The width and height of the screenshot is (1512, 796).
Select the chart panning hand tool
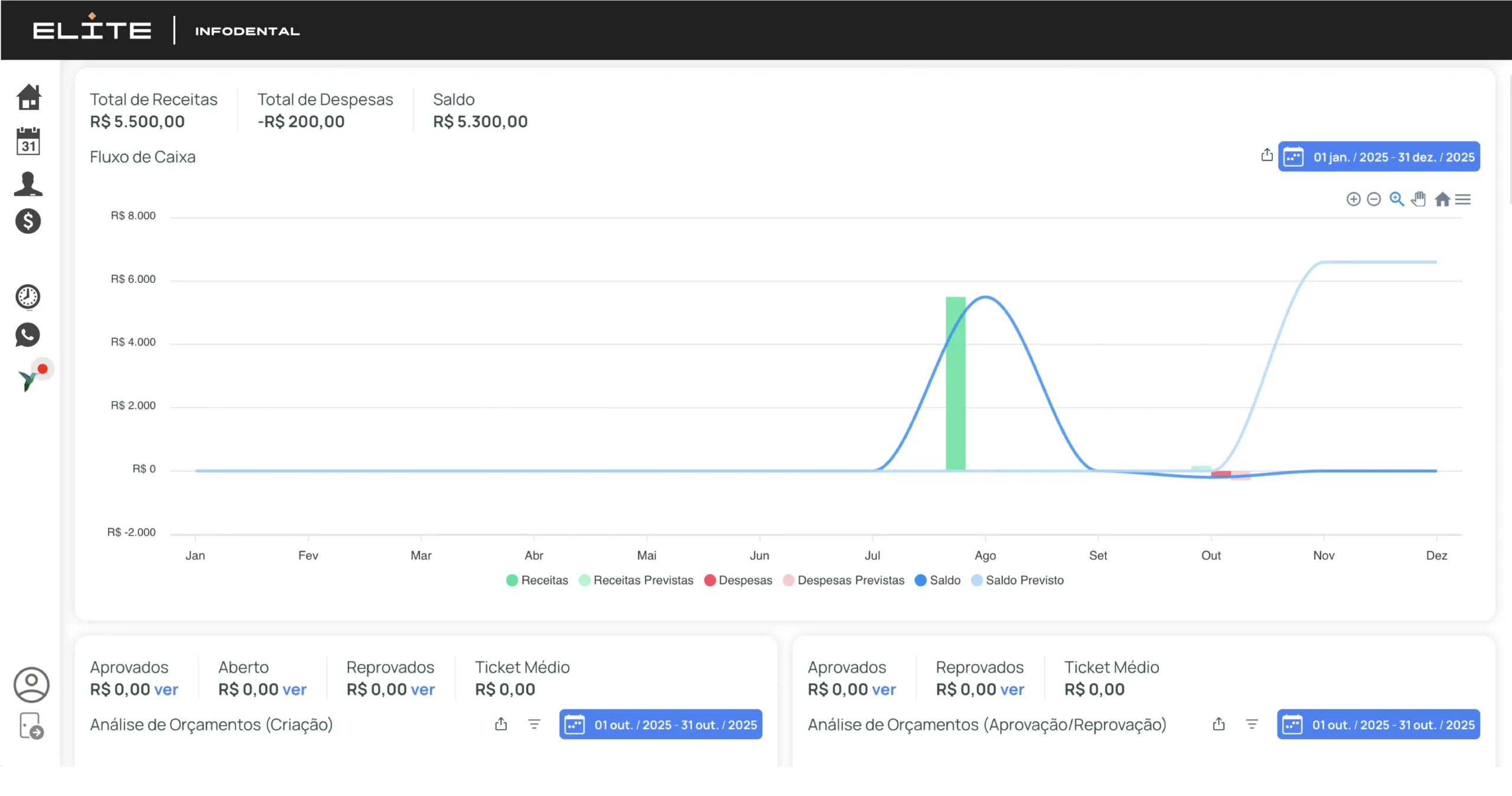click(x=1419, y=200)
